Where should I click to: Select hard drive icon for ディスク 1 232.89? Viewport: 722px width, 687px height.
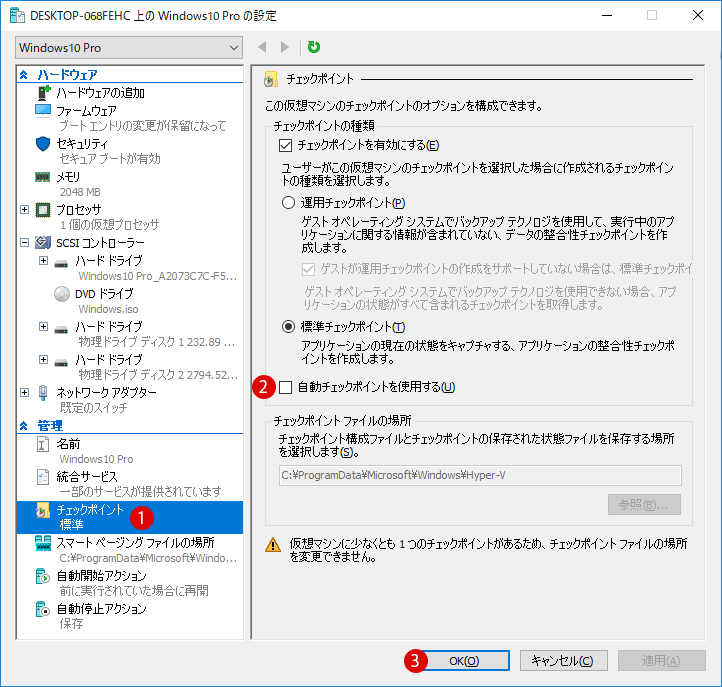61,330
